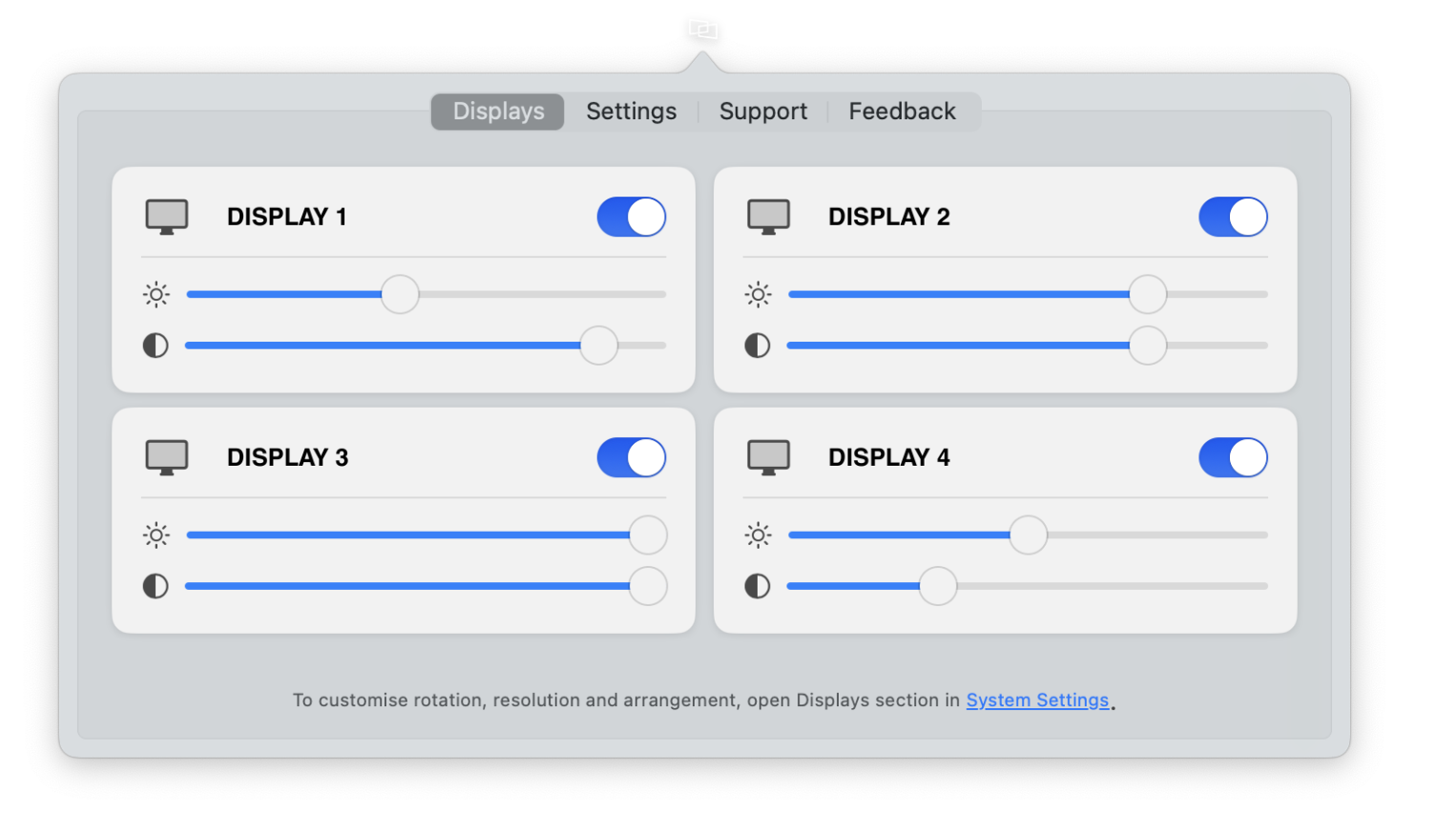Click the Display 1 monitor icon
The height and width of the screenshot is (817, 1456).
(x=167, y=217)
